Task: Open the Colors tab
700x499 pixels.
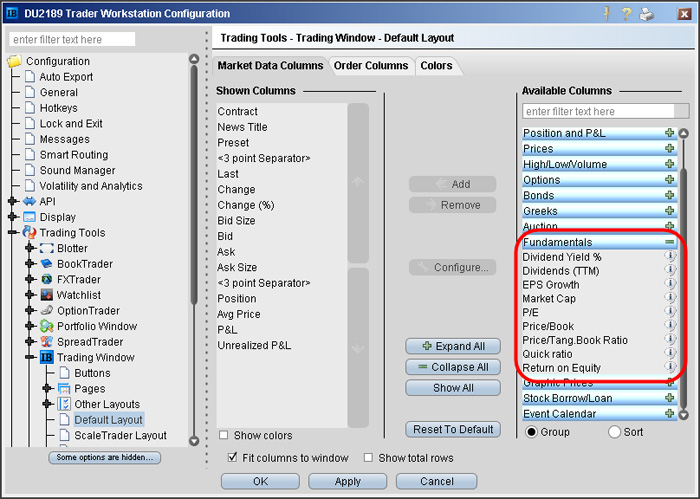Action: [x=436, y=66]
